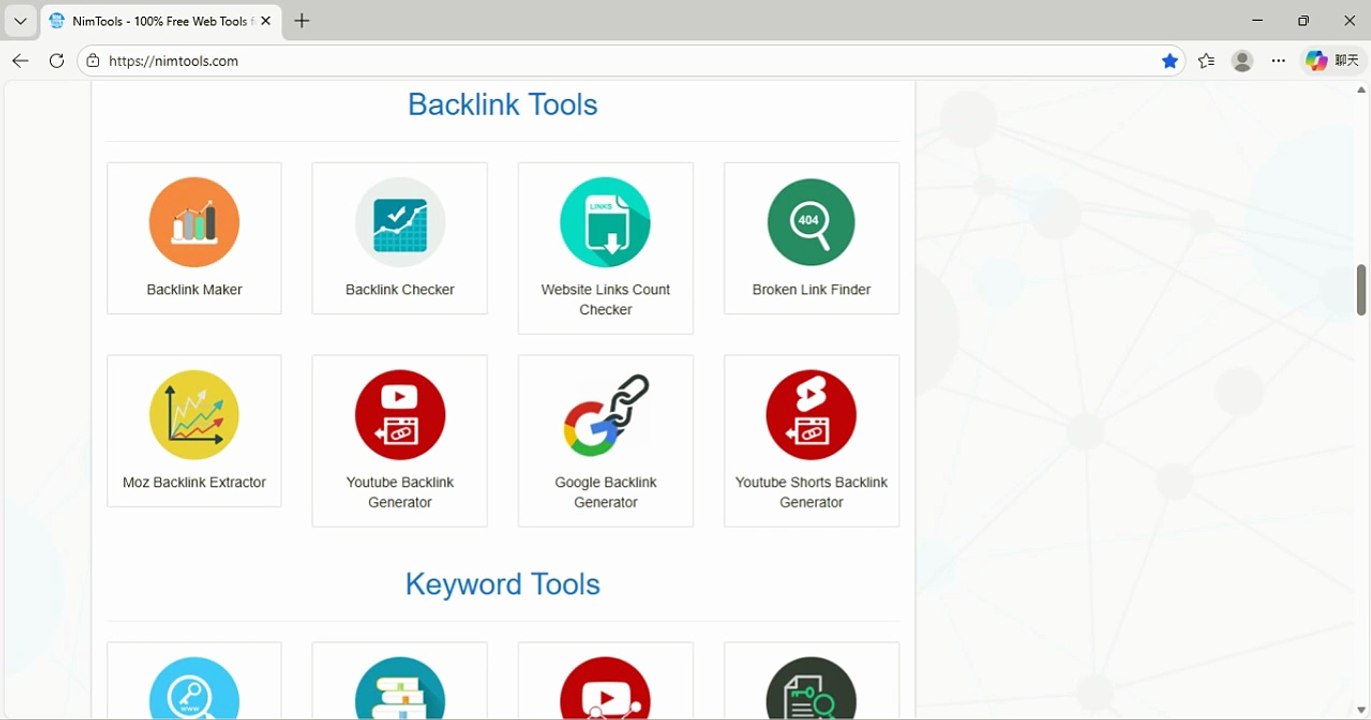Image resolution: width=1371 pixels, height=720 pixels.
Task: Open the browser profile avatar
Action: pyautogui.click(x=1243, y=61)
